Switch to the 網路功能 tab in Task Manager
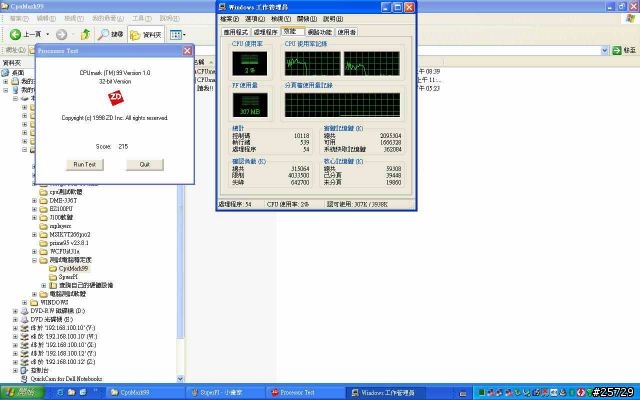Viewport: 640px width, 400px height. click(x=320, y=32)
